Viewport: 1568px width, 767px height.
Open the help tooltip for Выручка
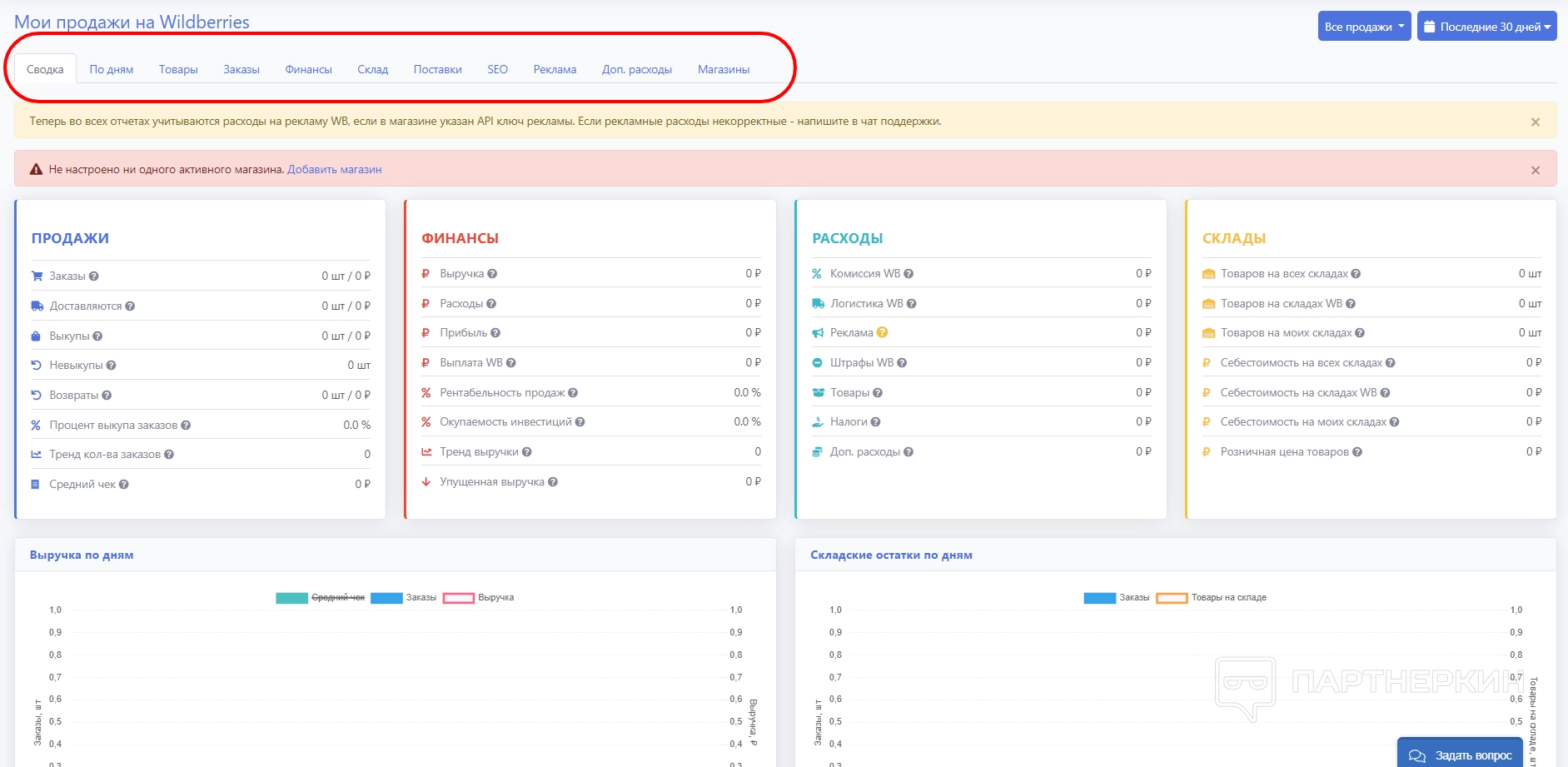click(x=492, y=274)
